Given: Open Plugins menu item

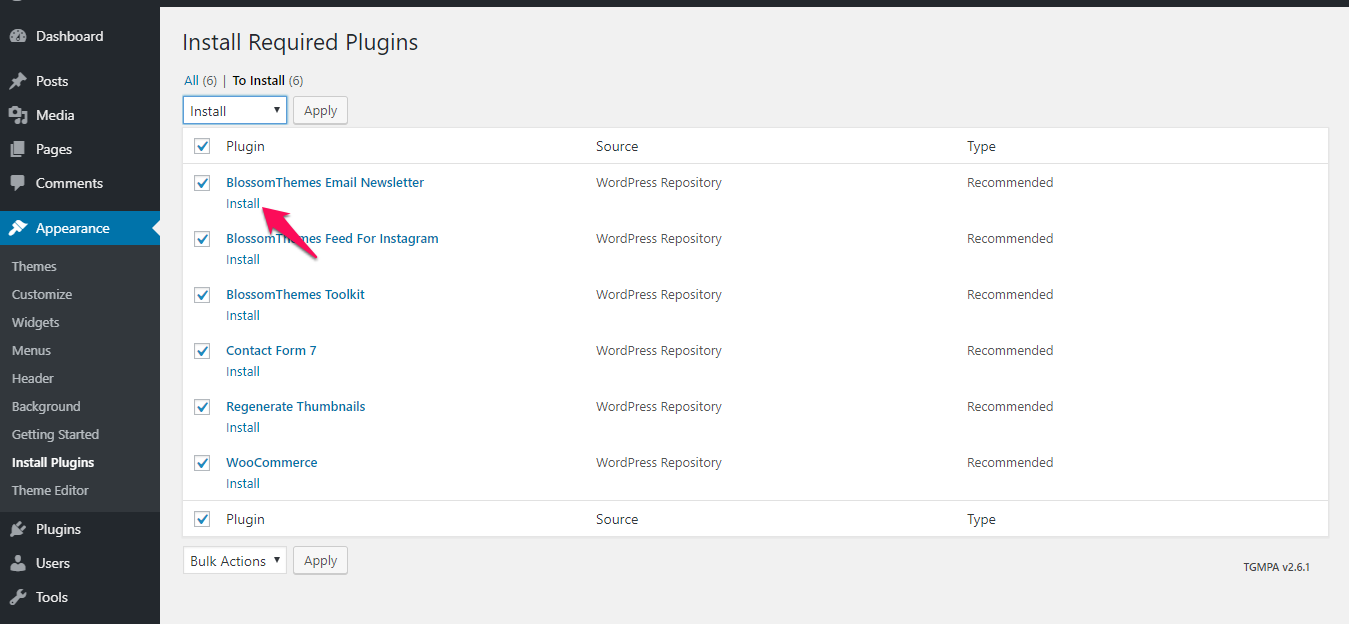Looking at the screenshot, I should coord(80,529).
